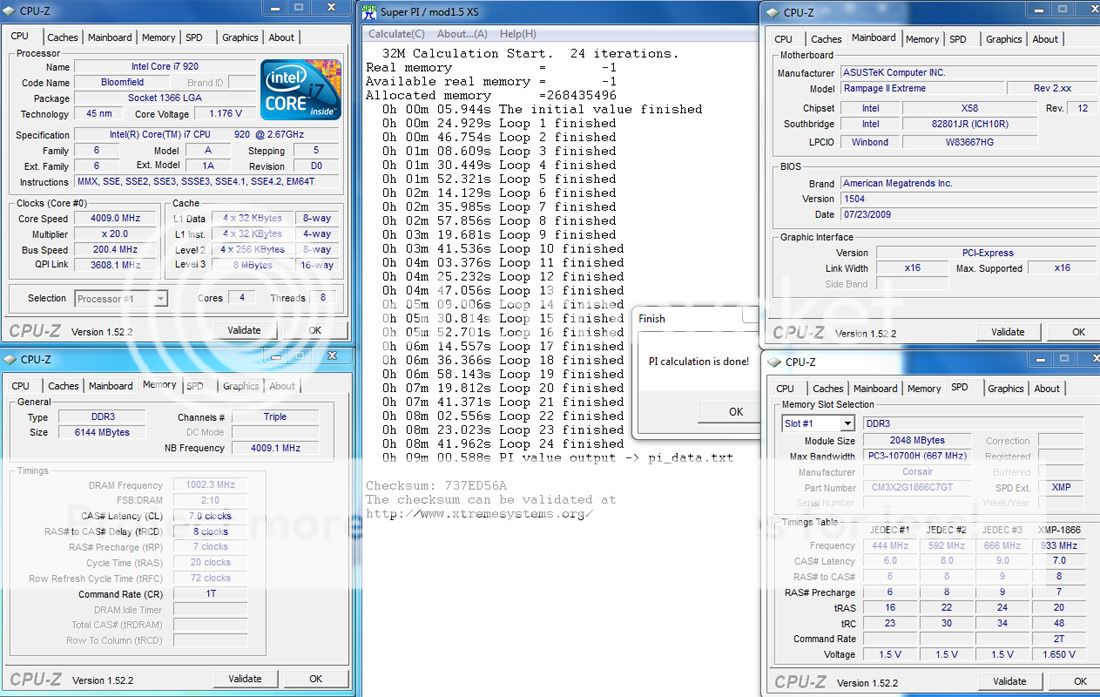
Task: Click the SPD Ext. value 'XMP'
Action: tap(1061, 487)
